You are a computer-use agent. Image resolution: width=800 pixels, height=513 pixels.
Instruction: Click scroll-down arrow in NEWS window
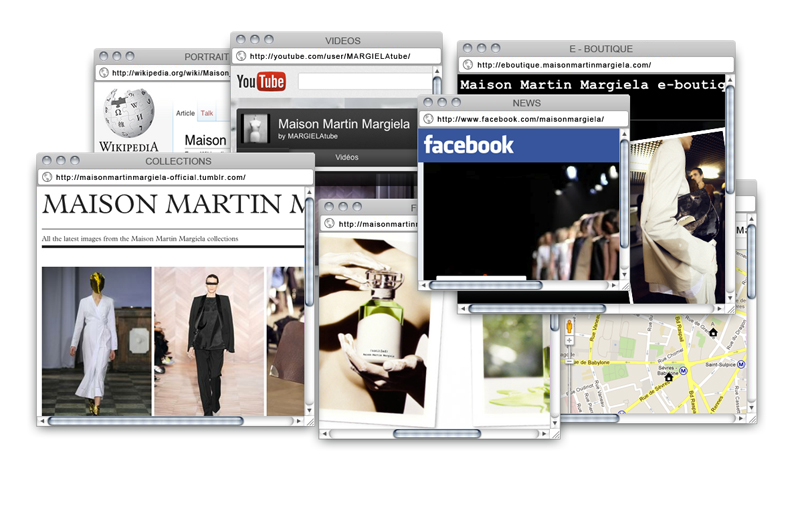tap(624, 275)
